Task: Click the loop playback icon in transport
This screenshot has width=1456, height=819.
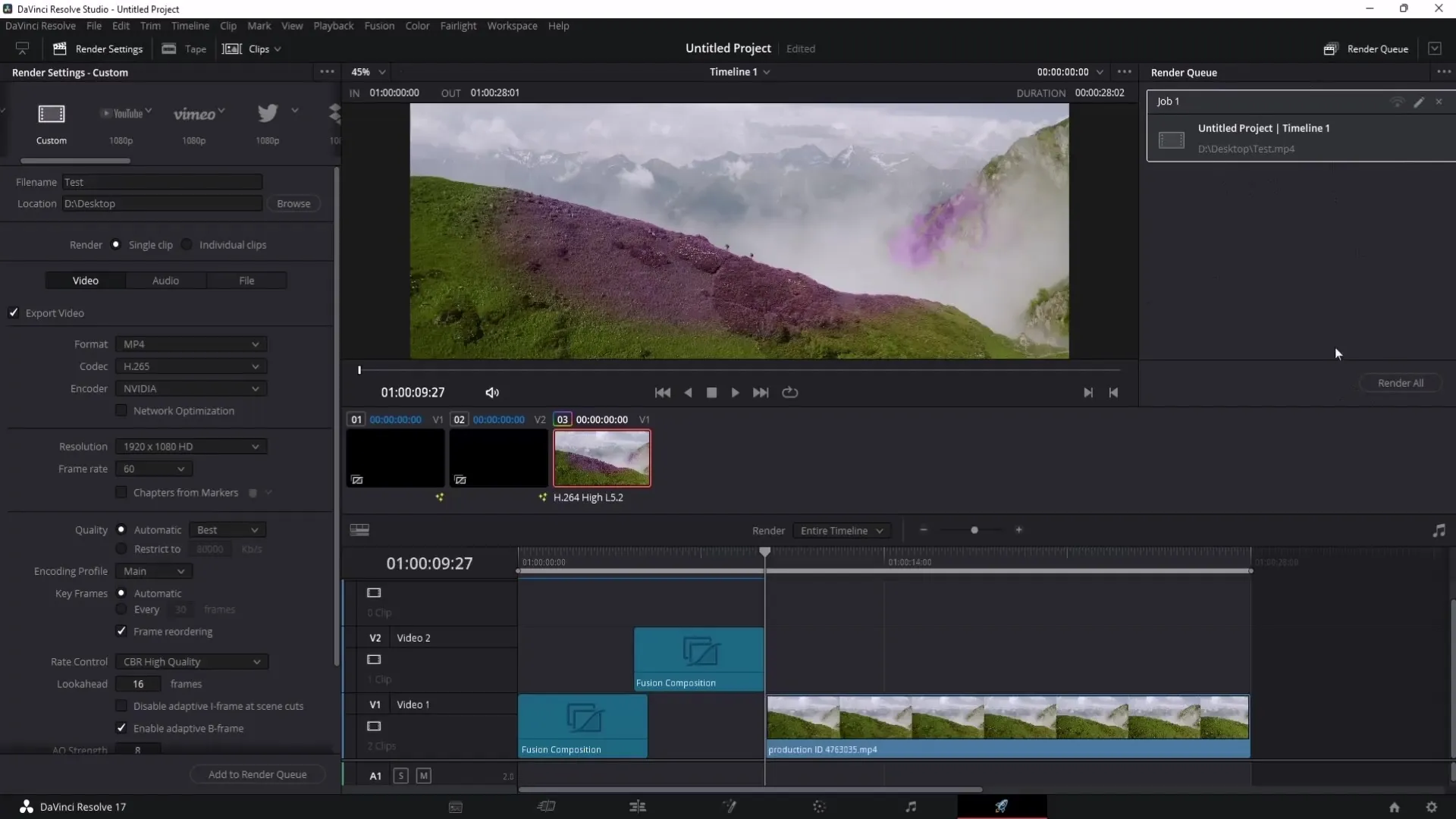Action: 790,392
